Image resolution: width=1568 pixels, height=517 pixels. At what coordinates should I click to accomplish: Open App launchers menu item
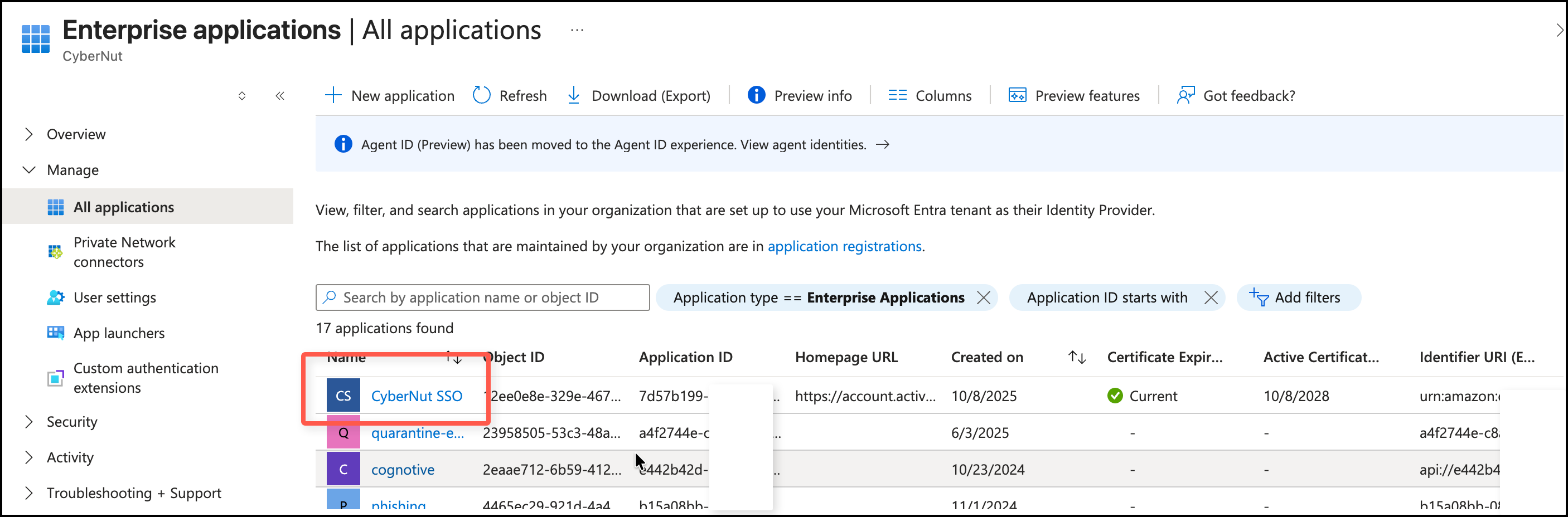click(119, 333)
